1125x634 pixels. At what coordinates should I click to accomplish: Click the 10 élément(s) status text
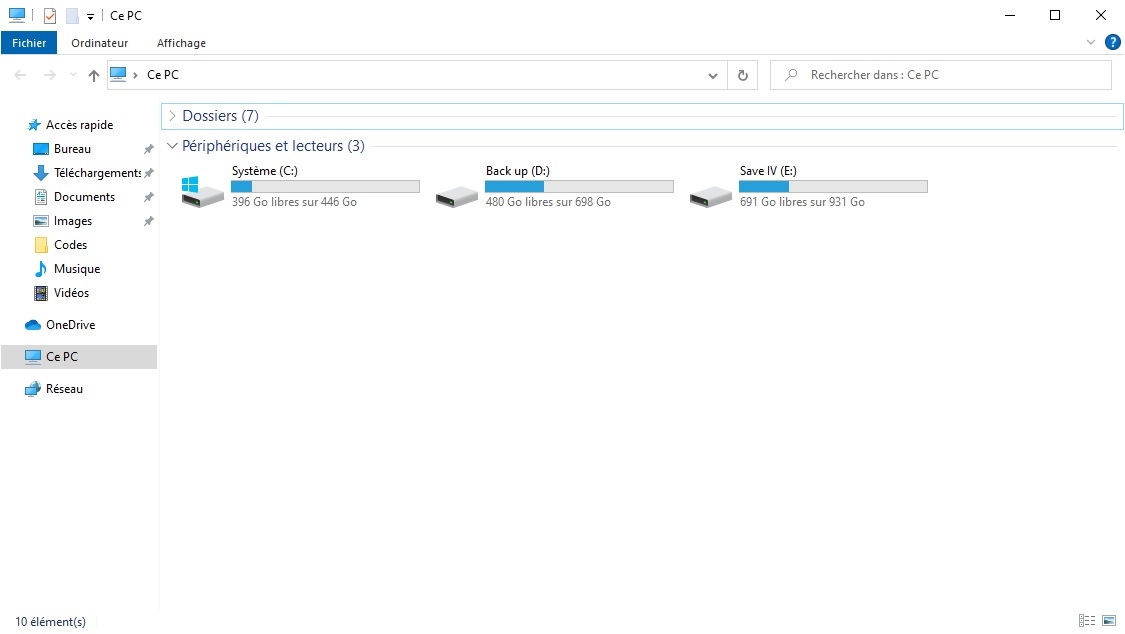[x=50, y=622]
